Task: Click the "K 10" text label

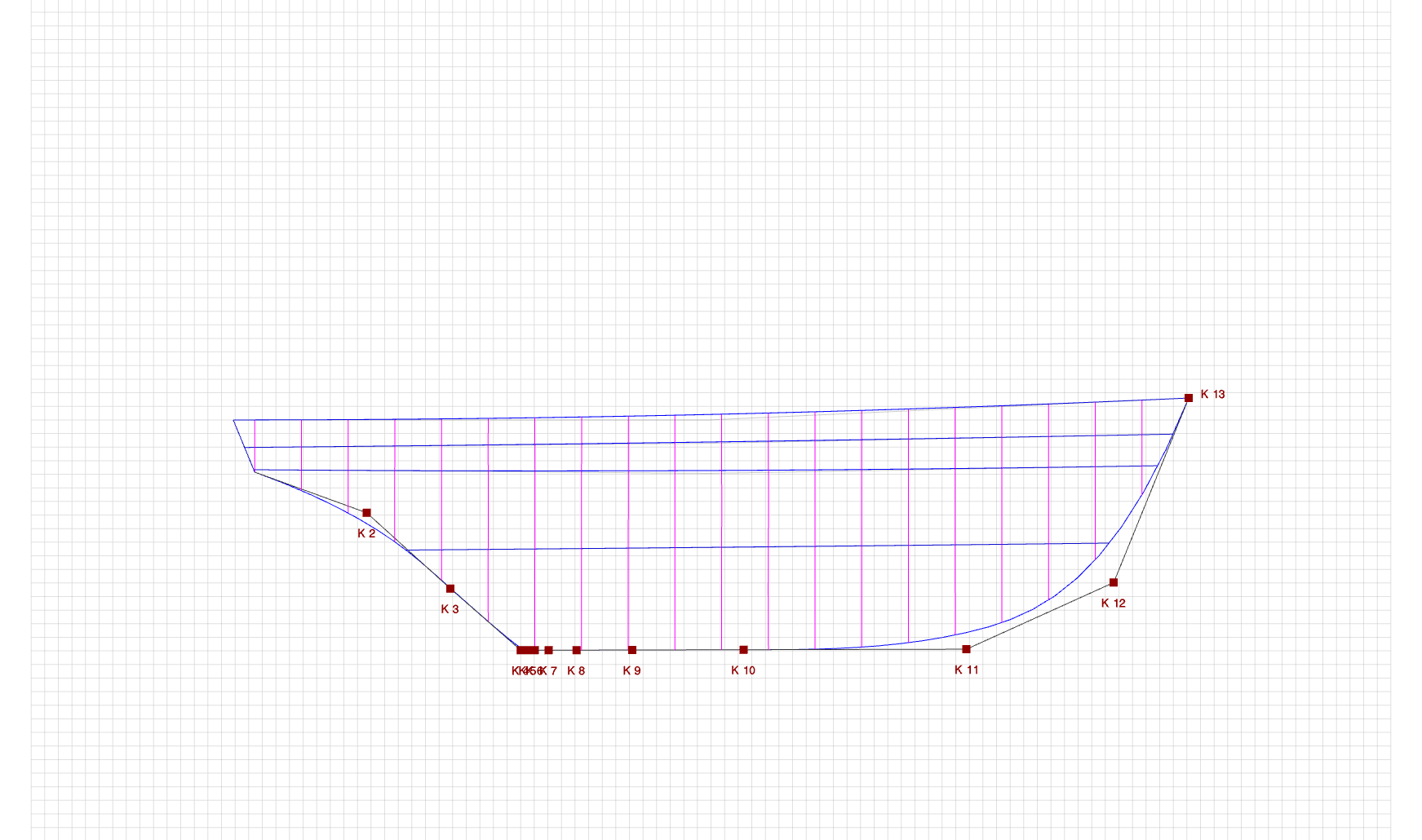Action: pyautogui.click(x=742, y=670)
